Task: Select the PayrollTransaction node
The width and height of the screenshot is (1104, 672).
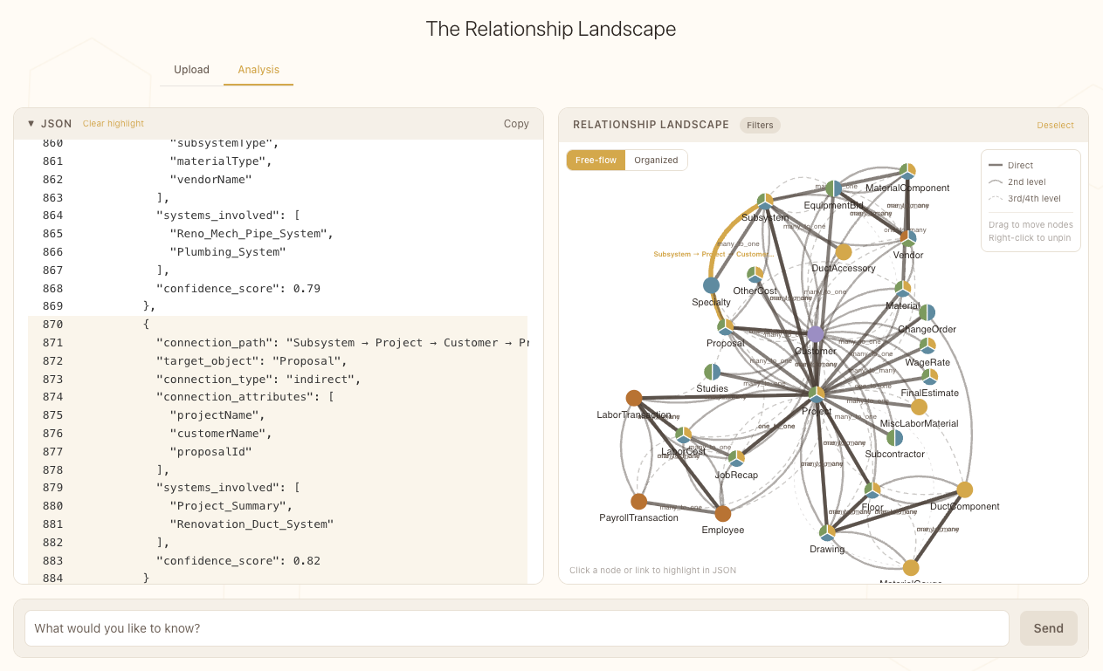Action: [638, 501]
